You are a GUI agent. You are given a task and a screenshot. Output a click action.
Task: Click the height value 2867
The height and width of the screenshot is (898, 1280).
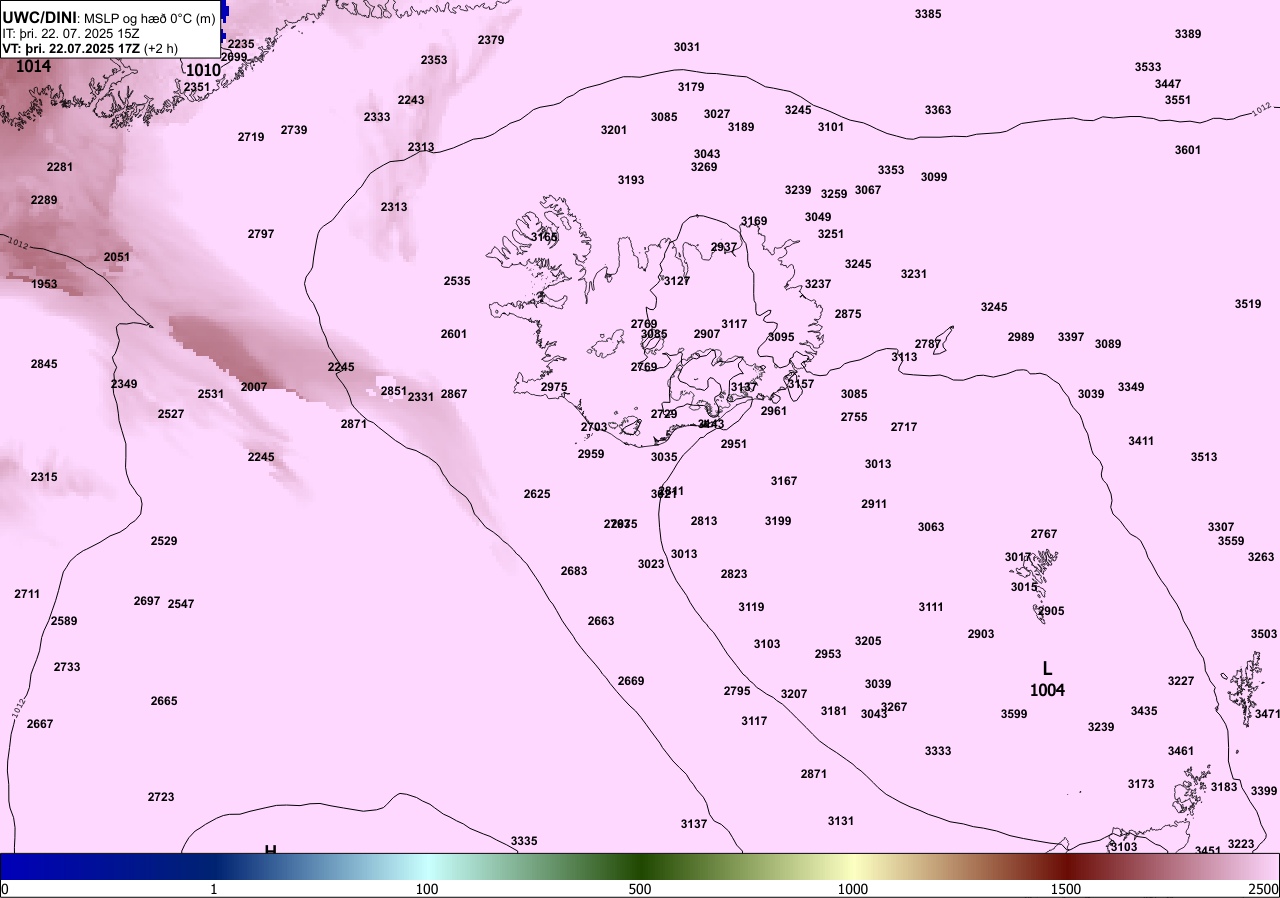coord(454,394)
